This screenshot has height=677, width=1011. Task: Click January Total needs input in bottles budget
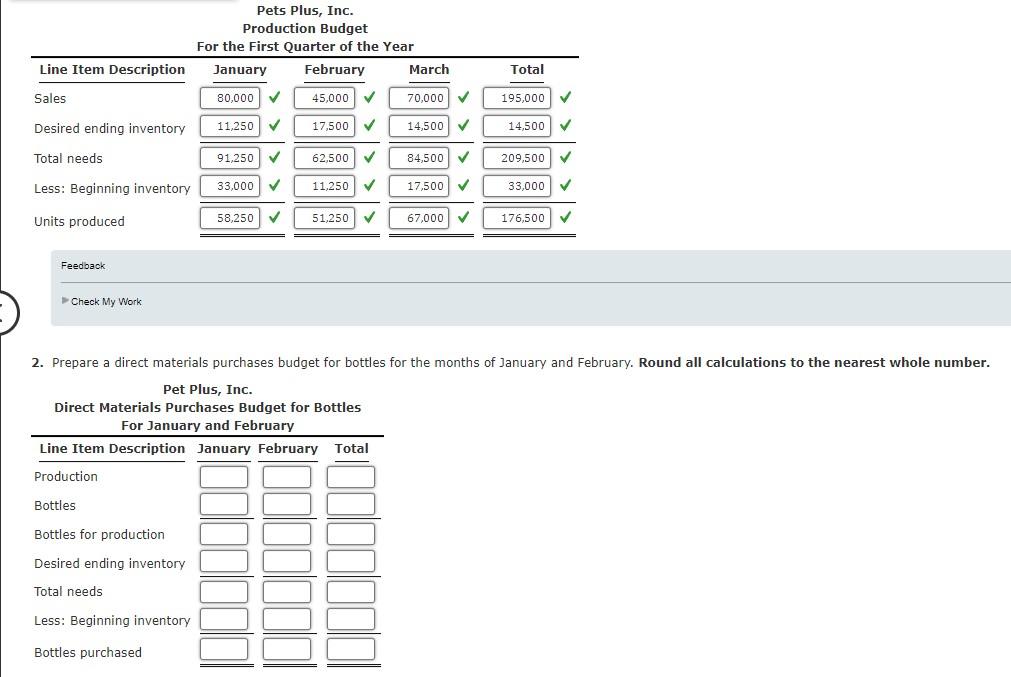point(224,592)
